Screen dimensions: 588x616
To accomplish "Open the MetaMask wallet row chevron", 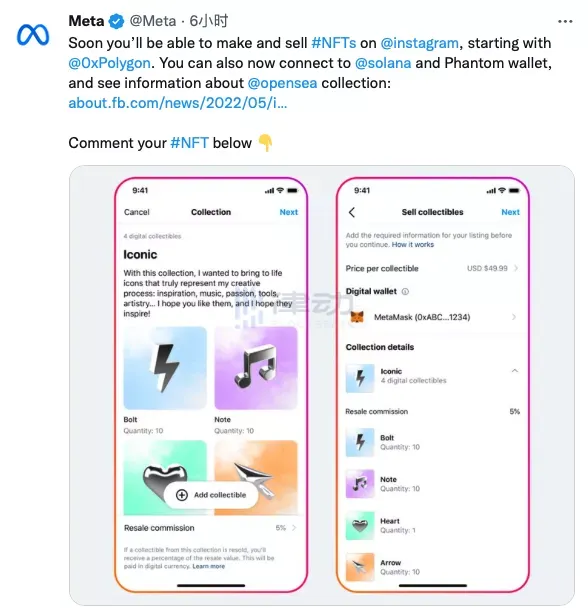I will (x=514, y=317).
